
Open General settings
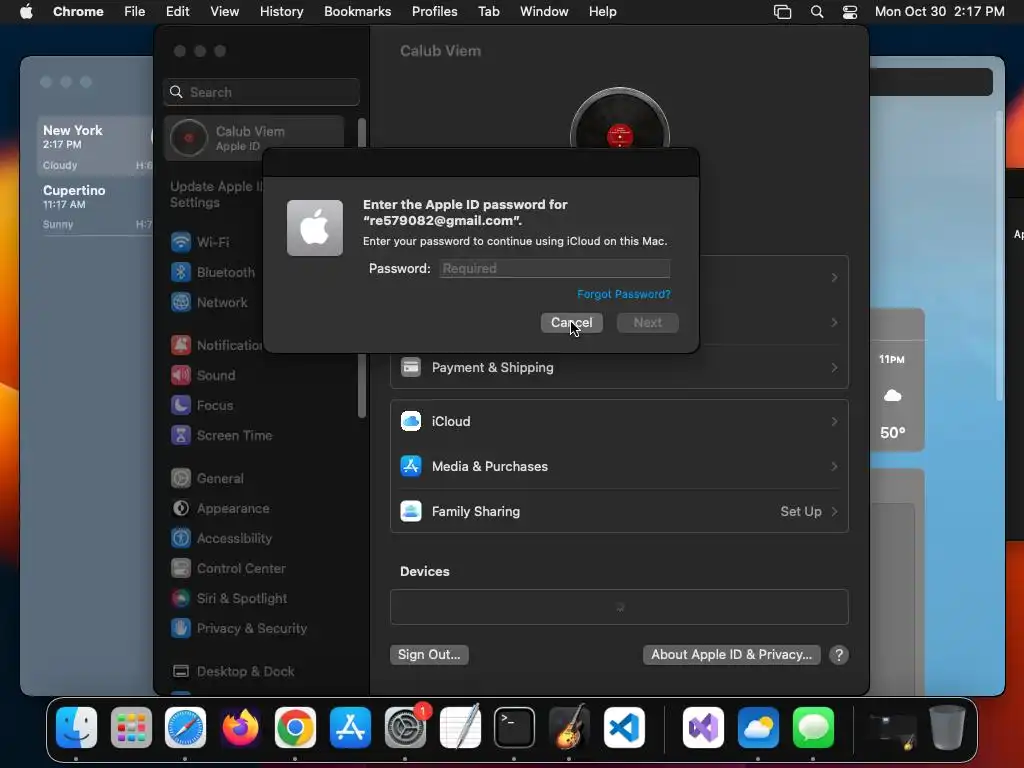pos(207,479)
